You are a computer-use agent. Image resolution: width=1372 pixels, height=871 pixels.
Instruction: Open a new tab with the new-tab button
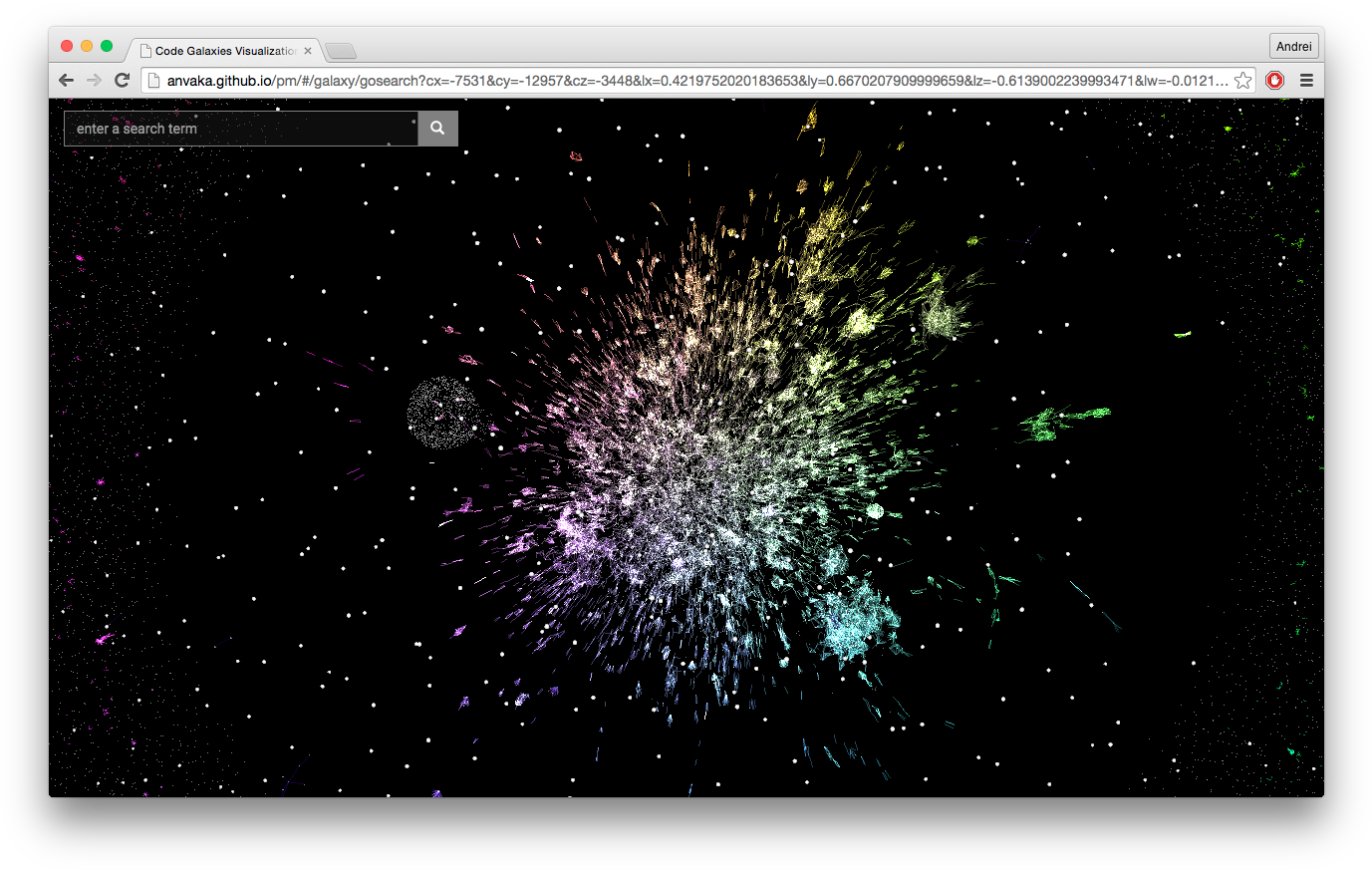pyautogui.click(x=341, y=52)
